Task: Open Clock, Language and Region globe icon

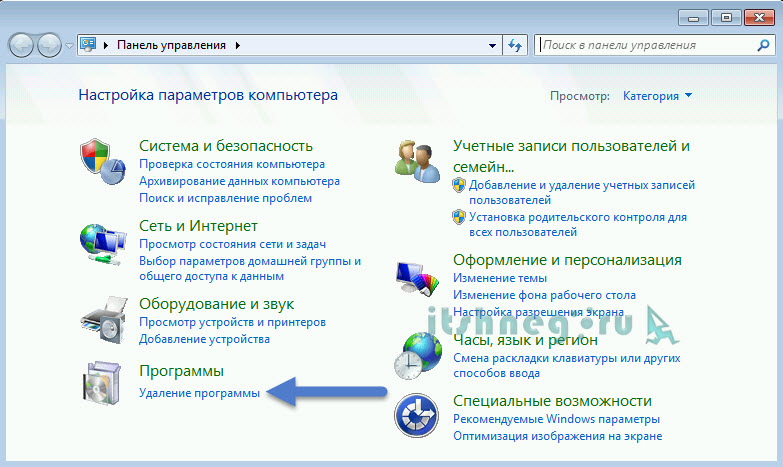Action: (417, 356)
